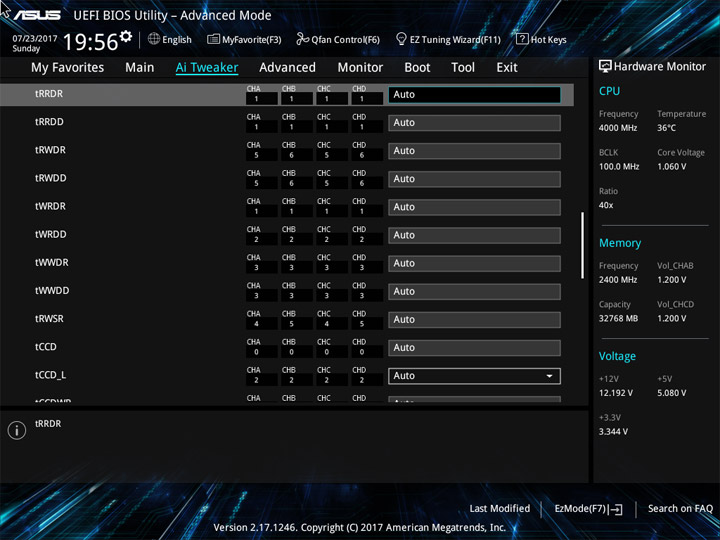Select the tRWDR row label
720x540 pixels.
coord(51,150)
